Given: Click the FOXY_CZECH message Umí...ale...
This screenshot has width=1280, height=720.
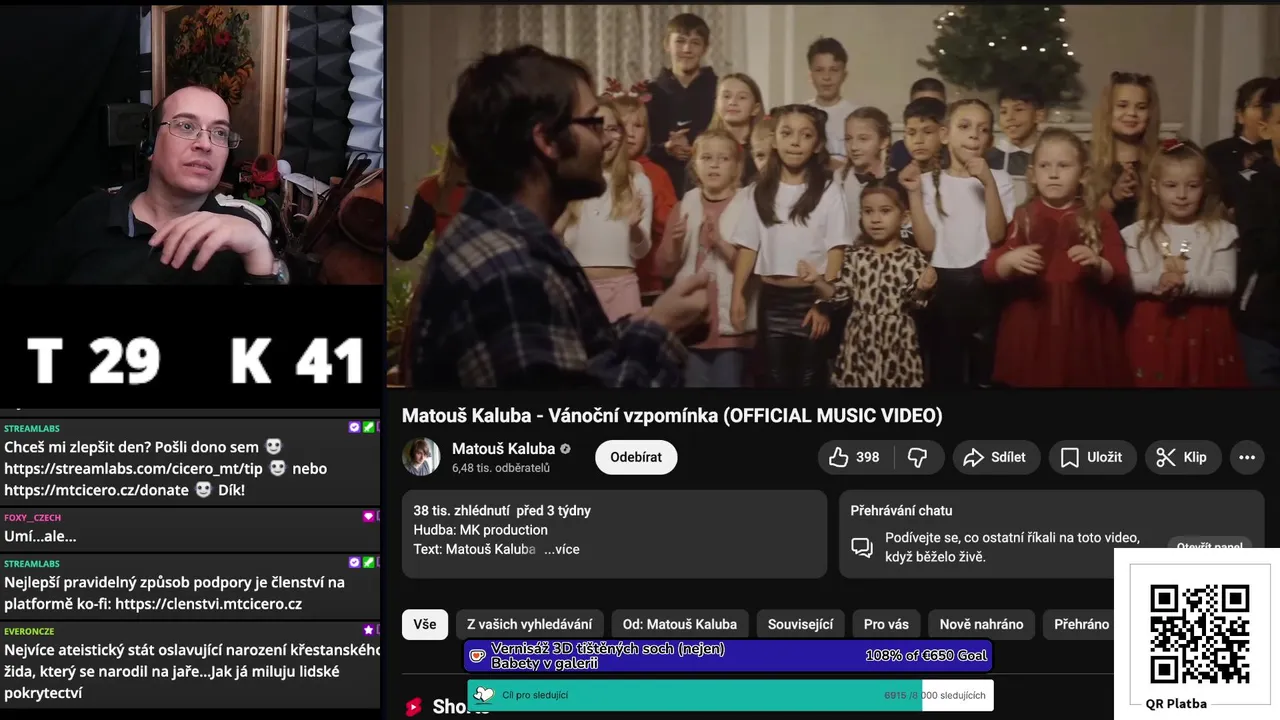Looking at the screenshot, I should pyautogui.click(x=40, y=536).
